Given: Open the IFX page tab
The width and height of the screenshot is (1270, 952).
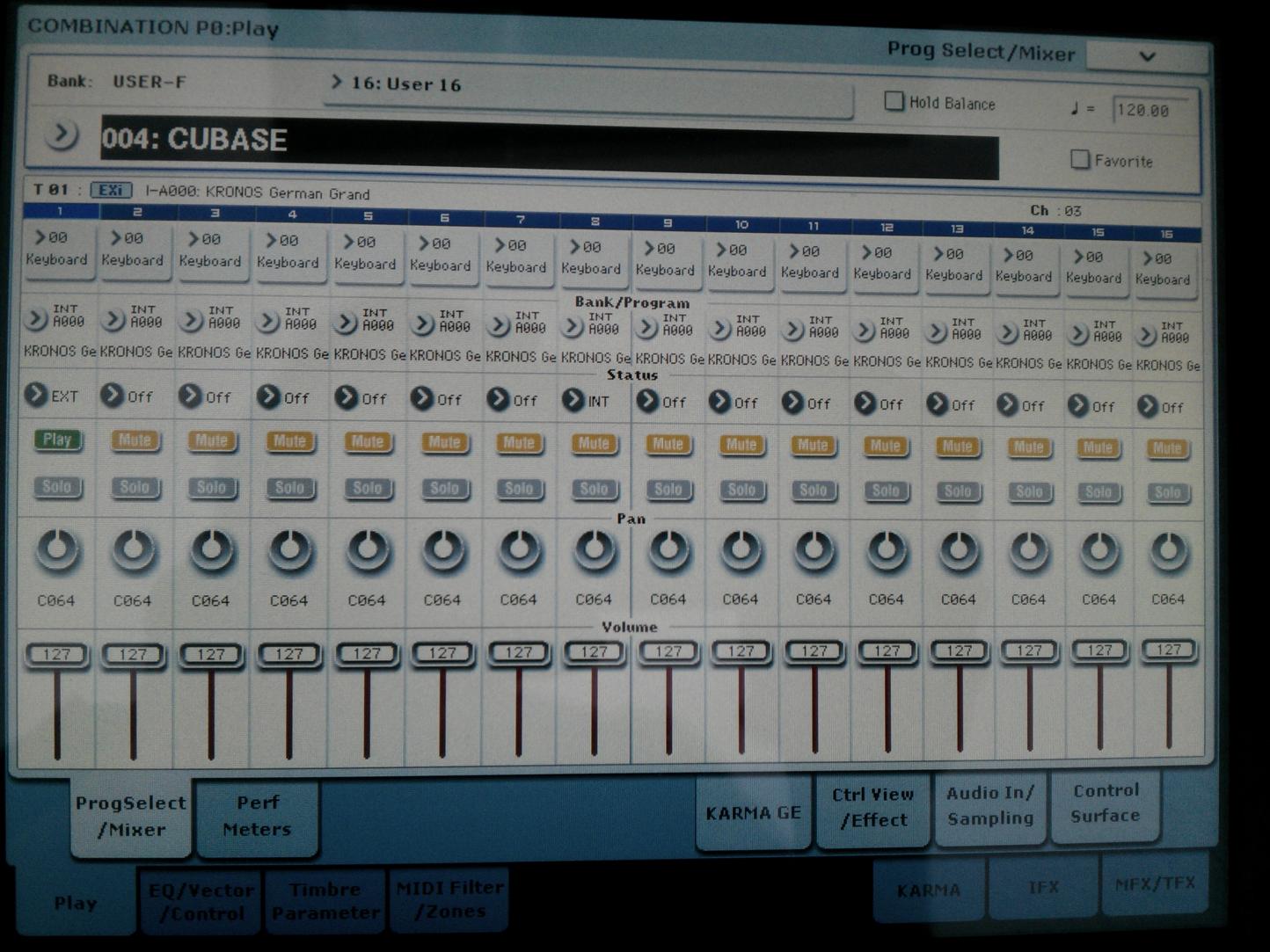Looking at the screenshot, I should tap(1043, 887).
